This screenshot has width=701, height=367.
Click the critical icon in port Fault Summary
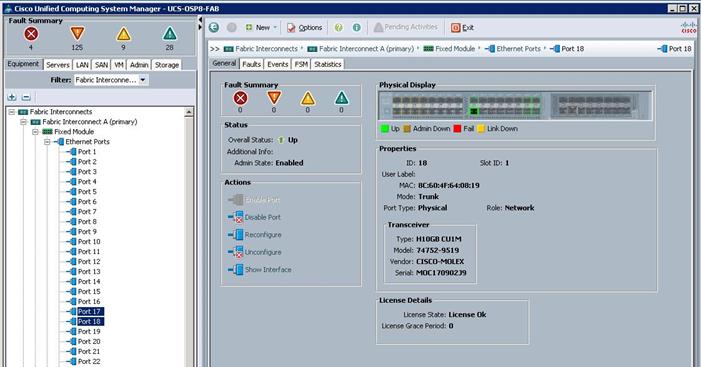point(240,98)
